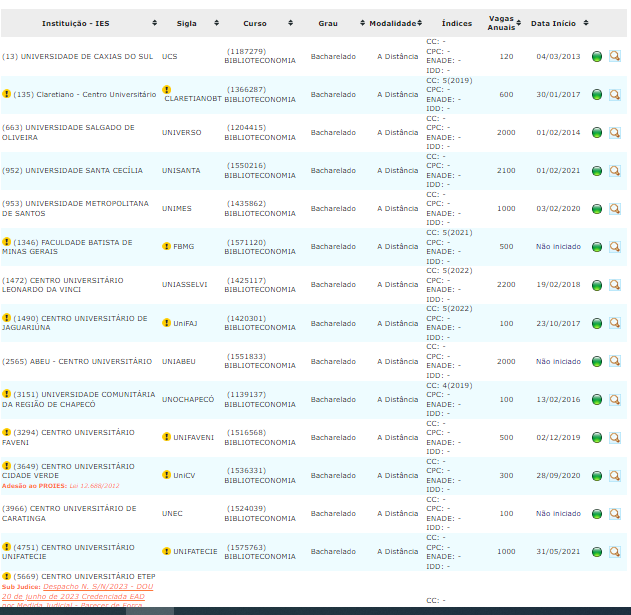Select Centro Universitário de Caratinga name

point(69,514)
